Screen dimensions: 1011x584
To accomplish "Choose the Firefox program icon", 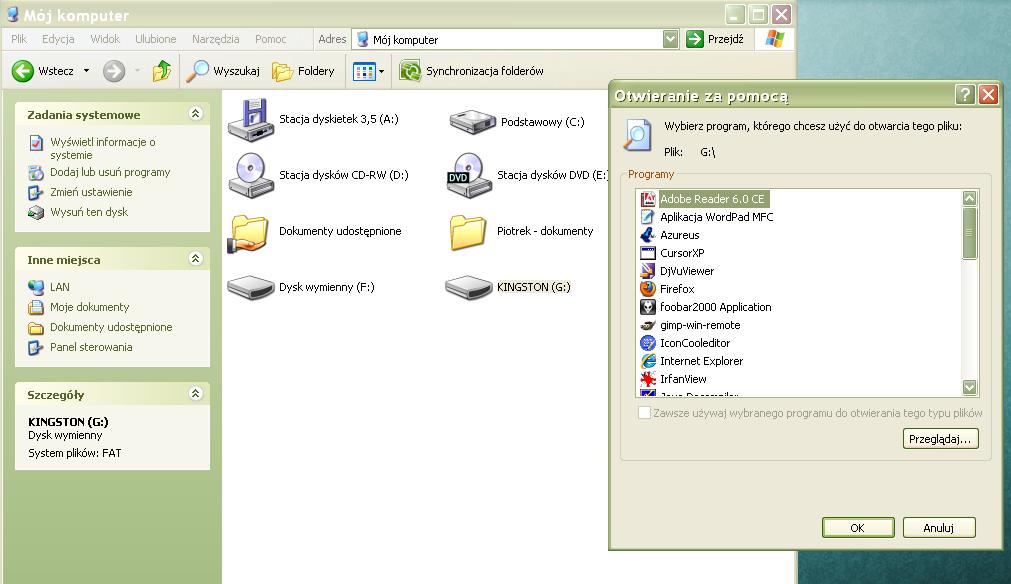I will (x=648, y=289).
